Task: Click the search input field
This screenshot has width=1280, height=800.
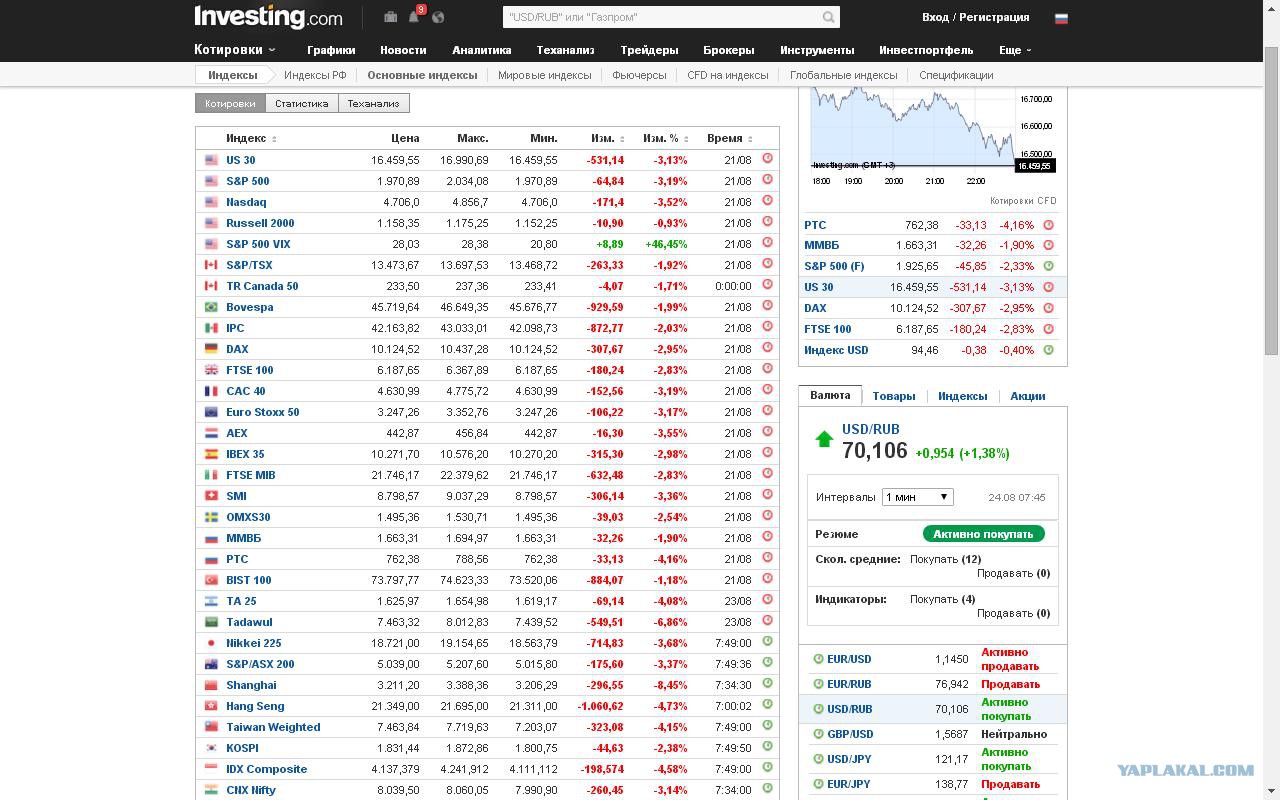Action: pos(661,17)
